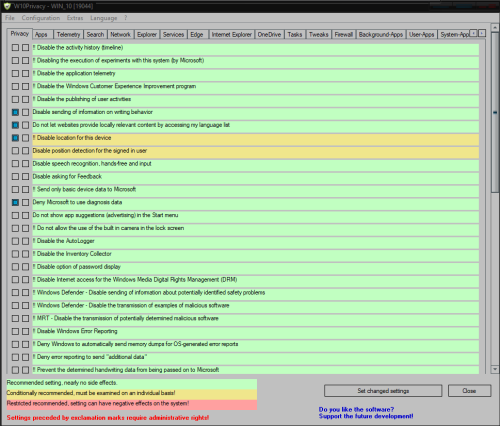The width and height of the screenshot is (500, 426).
Task: Select Windows Defender Disable sending of information row
Action: click(x=256, y=293)
